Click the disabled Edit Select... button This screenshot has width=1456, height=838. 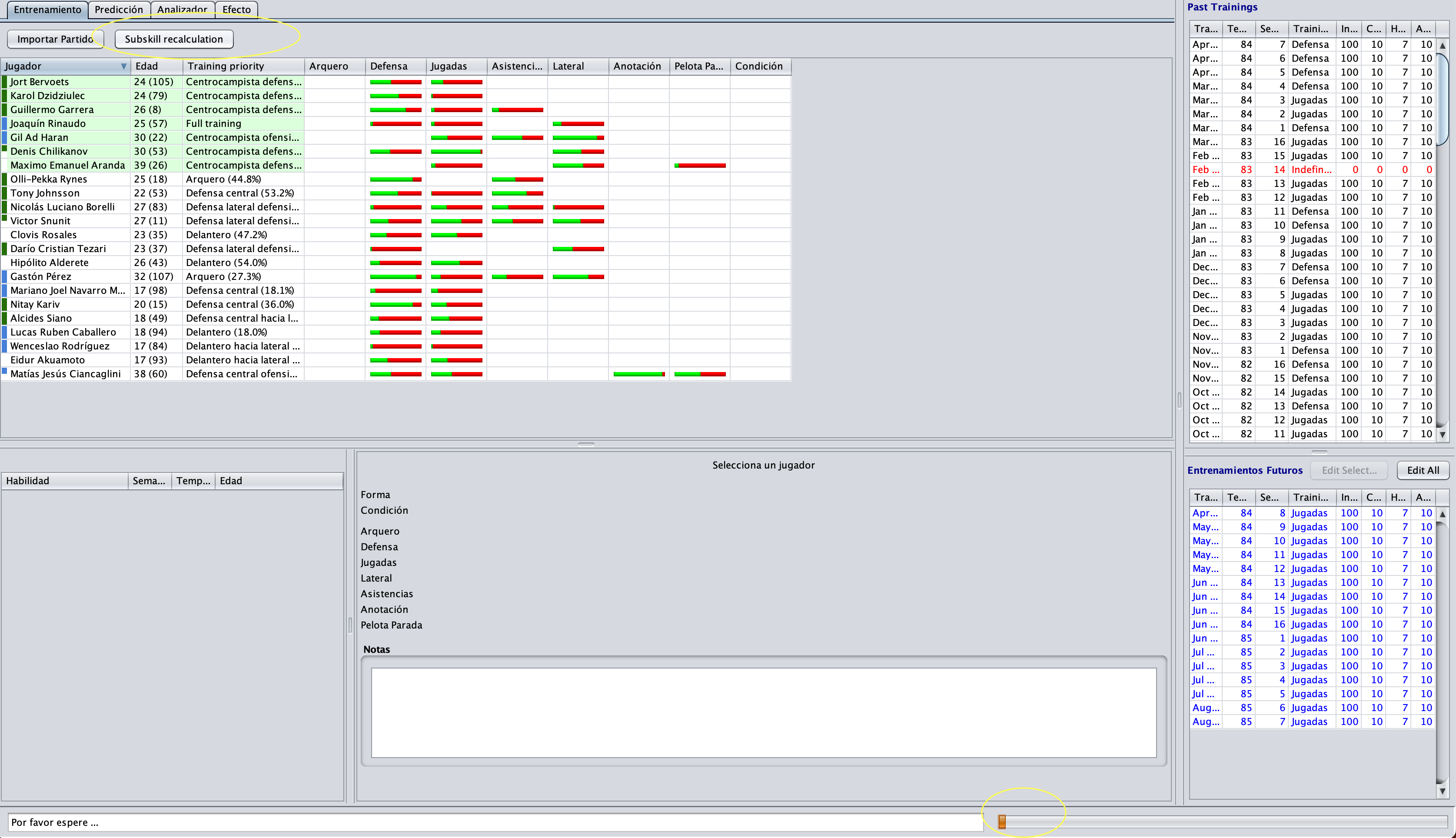[x=1349, y=470]
